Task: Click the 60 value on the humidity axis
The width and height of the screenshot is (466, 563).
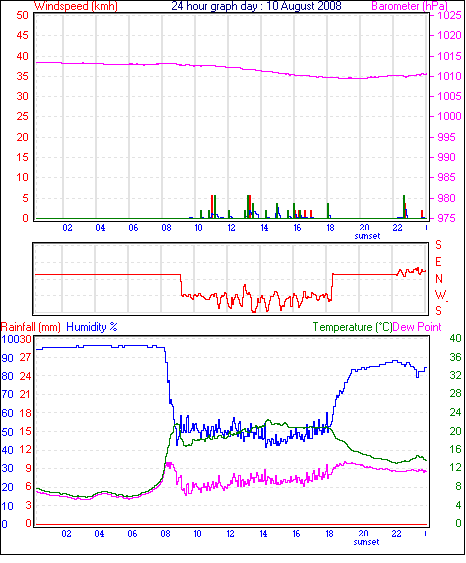Action: coord(7,413)
